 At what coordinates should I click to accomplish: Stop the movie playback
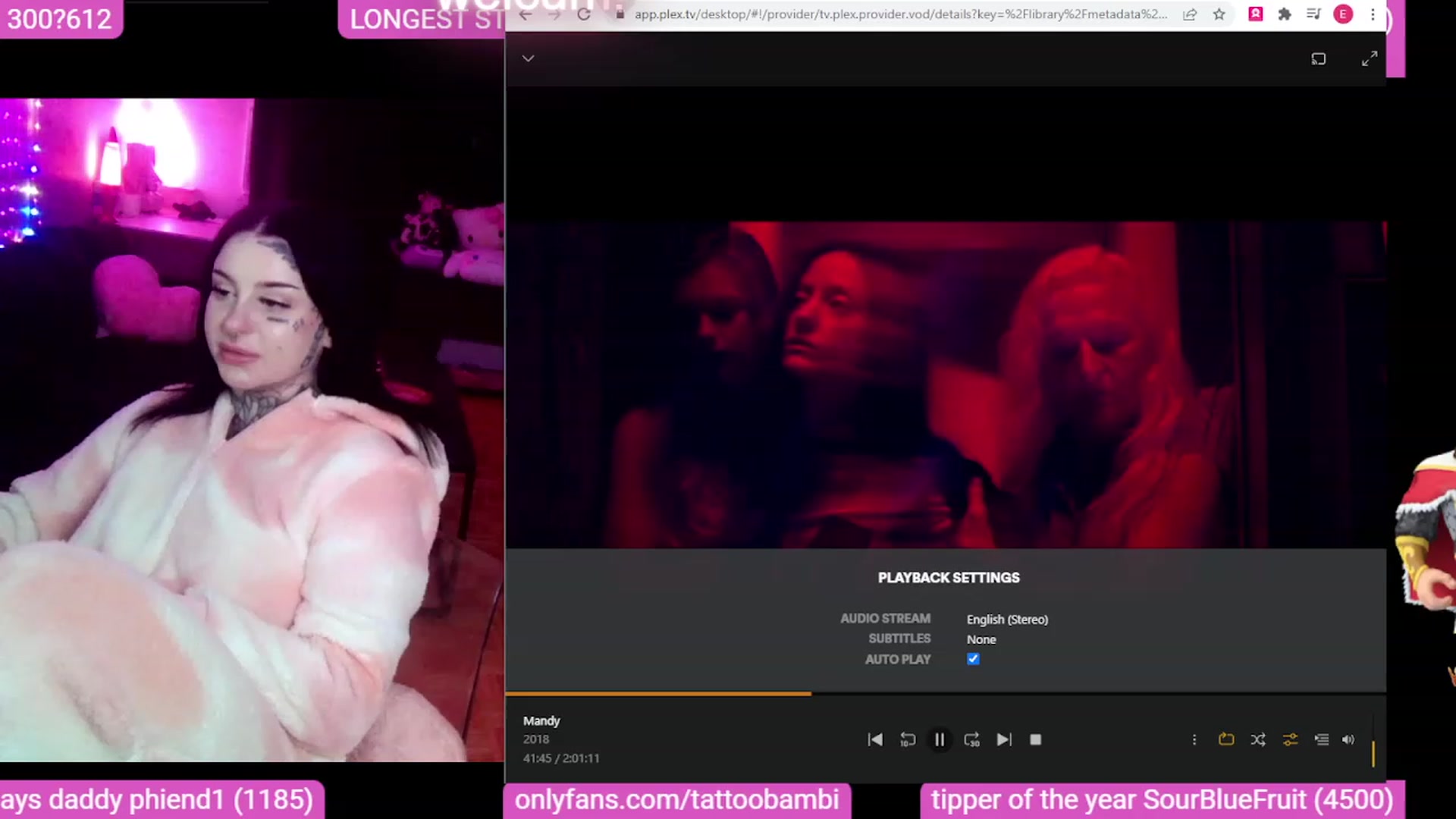[x=1036, y=739]
